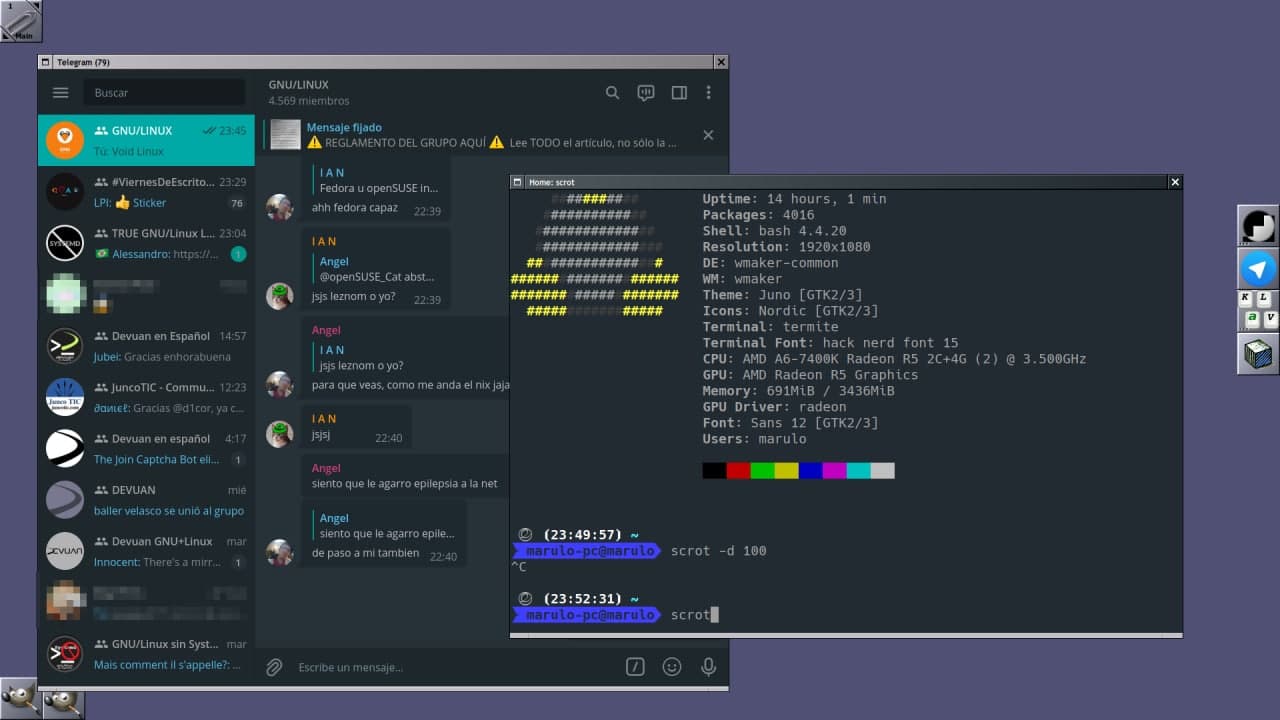
Task: Click the red color block in terminal
Action: click(x=738, y=471)
